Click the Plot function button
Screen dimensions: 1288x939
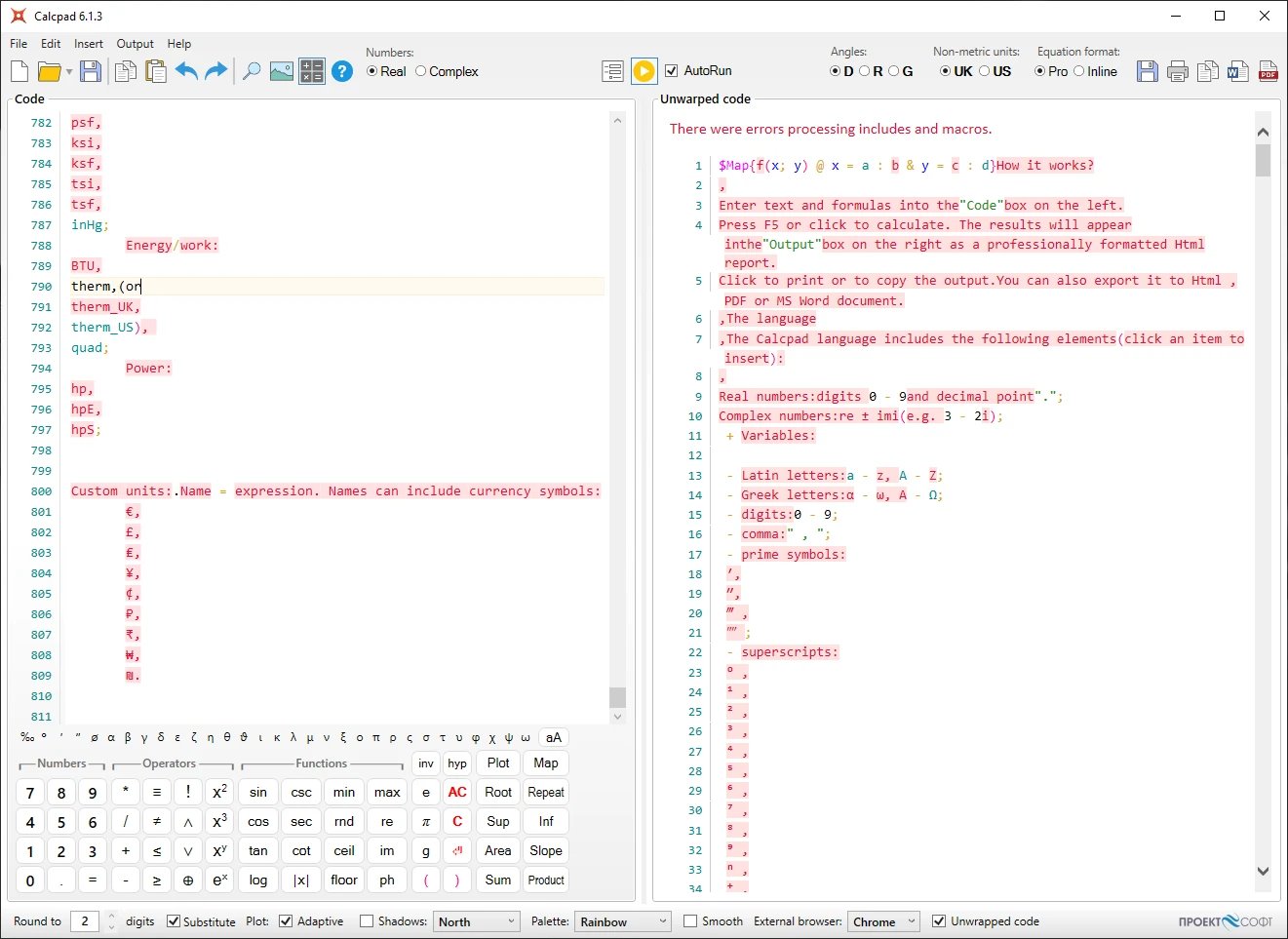click(x=498, y=763)
